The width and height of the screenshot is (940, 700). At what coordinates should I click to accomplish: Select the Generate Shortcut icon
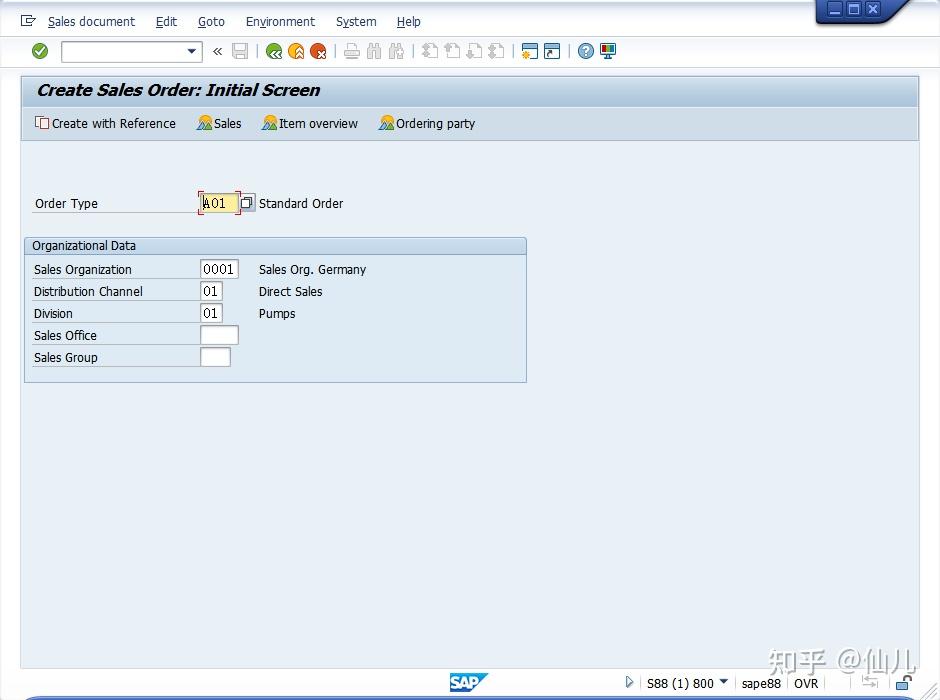coord(551,51)
